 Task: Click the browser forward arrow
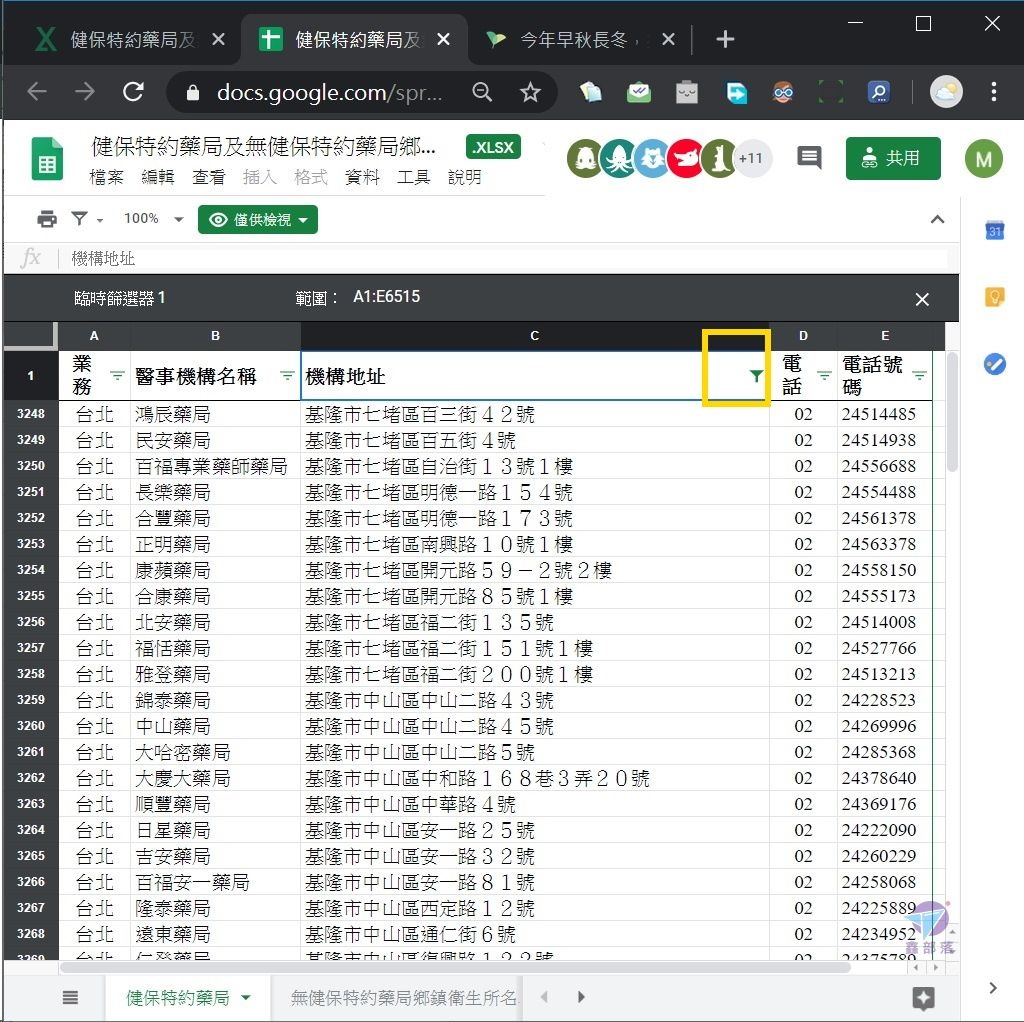[x=85, y=92]
